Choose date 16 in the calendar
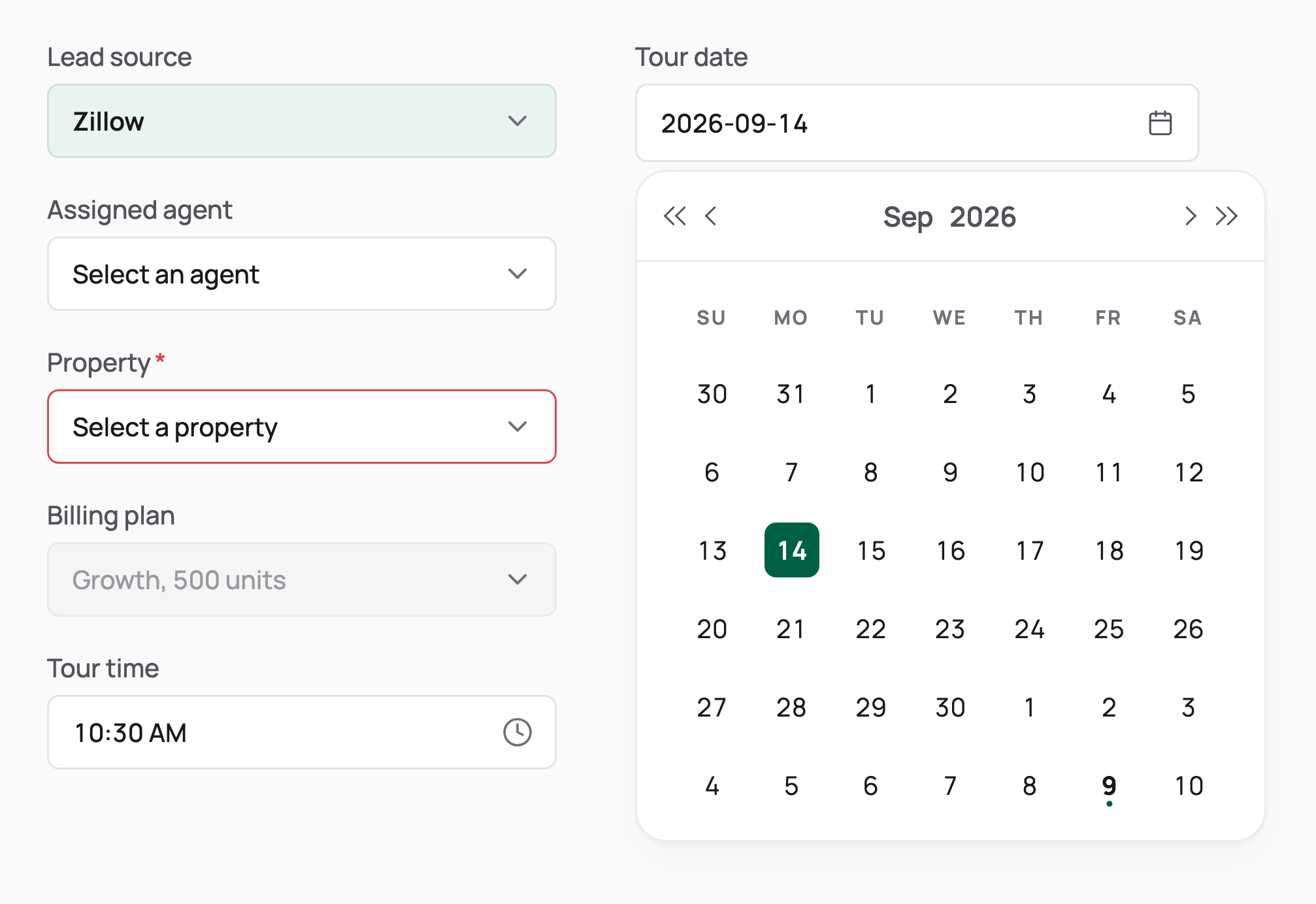Image resolution: width=1316 pixels, height=904 pixels. (x=950, y=550)
